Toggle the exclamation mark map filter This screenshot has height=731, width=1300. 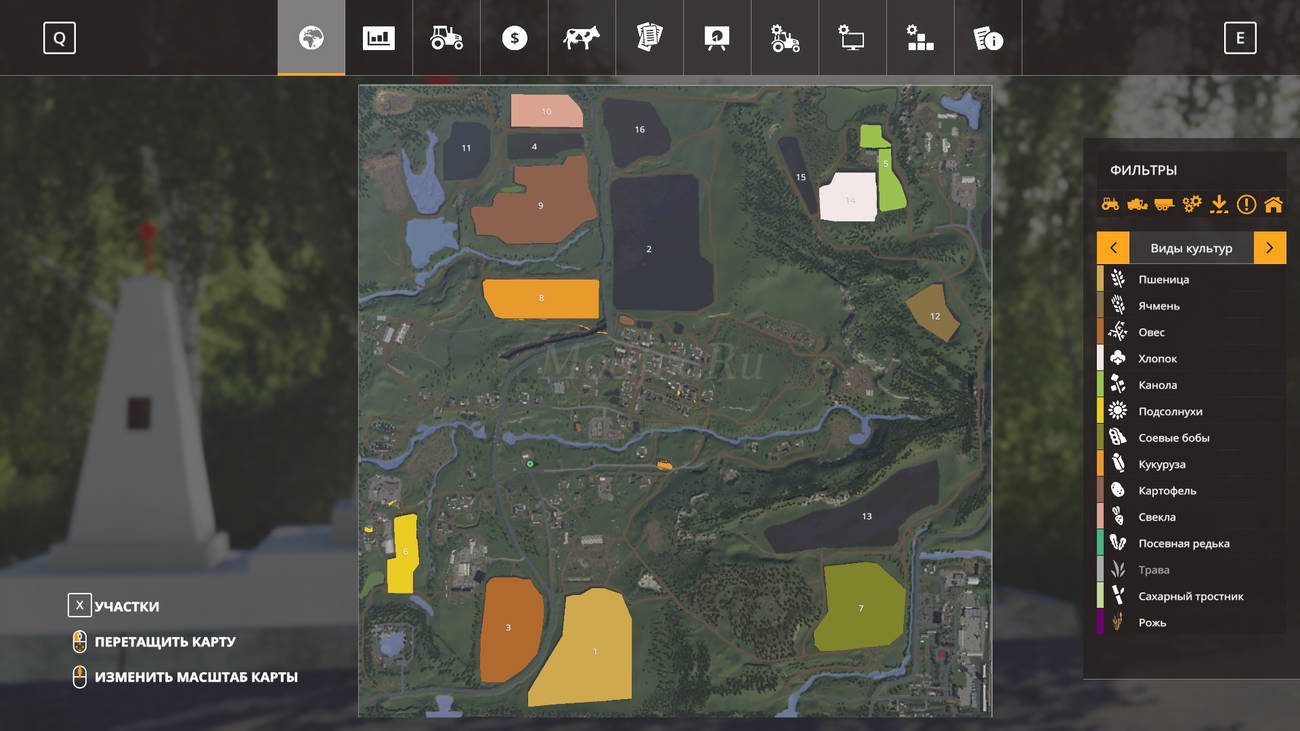pos(1246,204)
